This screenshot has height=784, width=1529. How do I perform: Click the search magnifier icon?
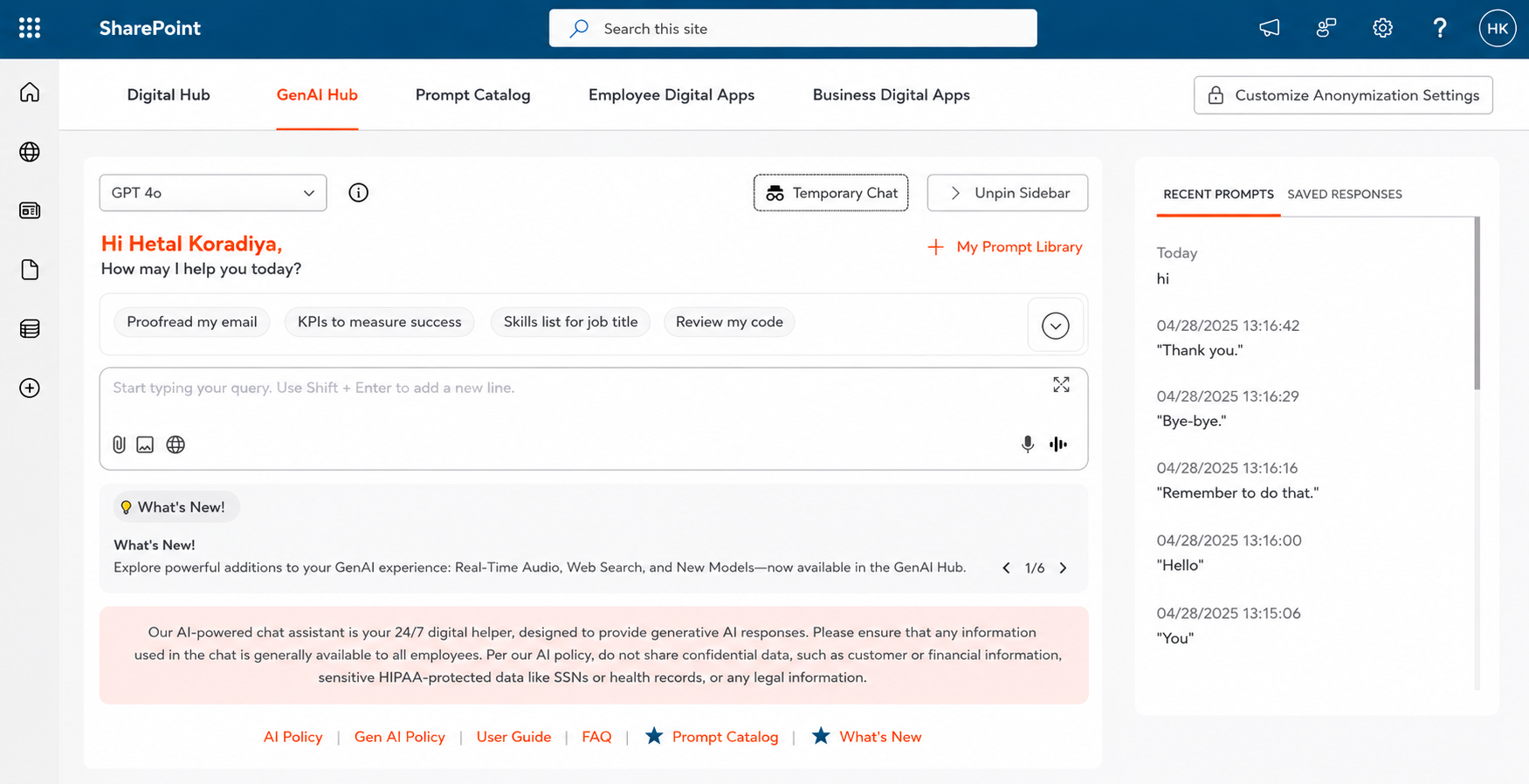[579, 29]
